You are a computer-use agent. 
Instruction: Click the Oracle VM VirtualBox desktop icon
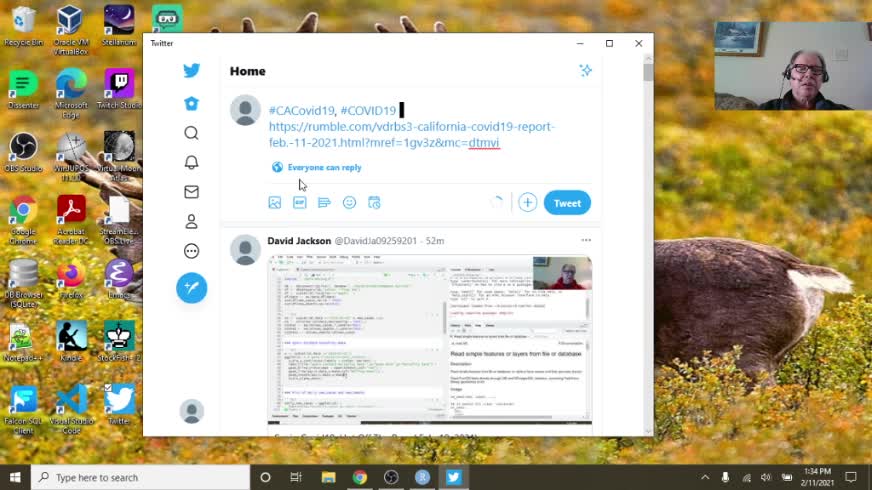71,30
